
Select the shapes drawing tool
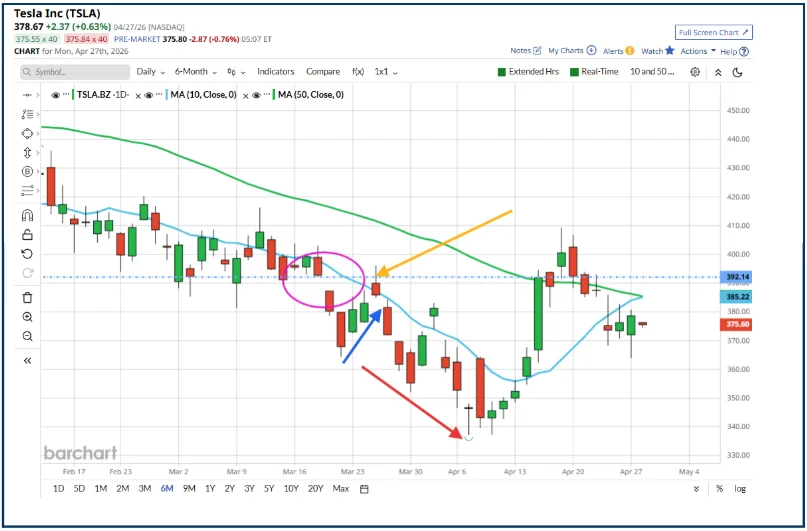[x=28, y=133]
